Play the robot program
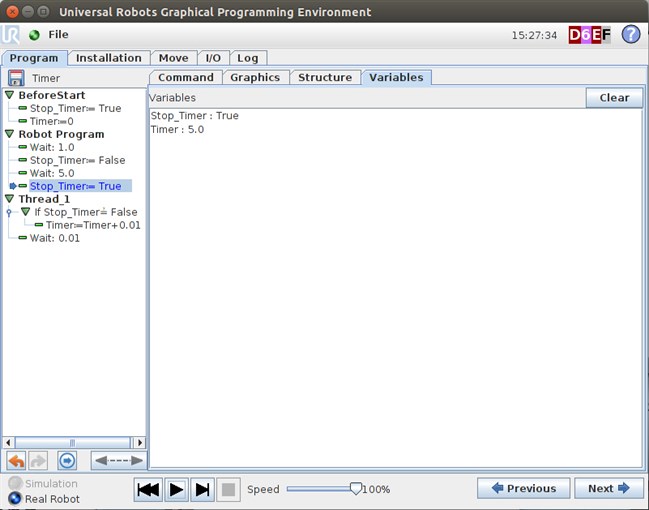 (176, 489)
